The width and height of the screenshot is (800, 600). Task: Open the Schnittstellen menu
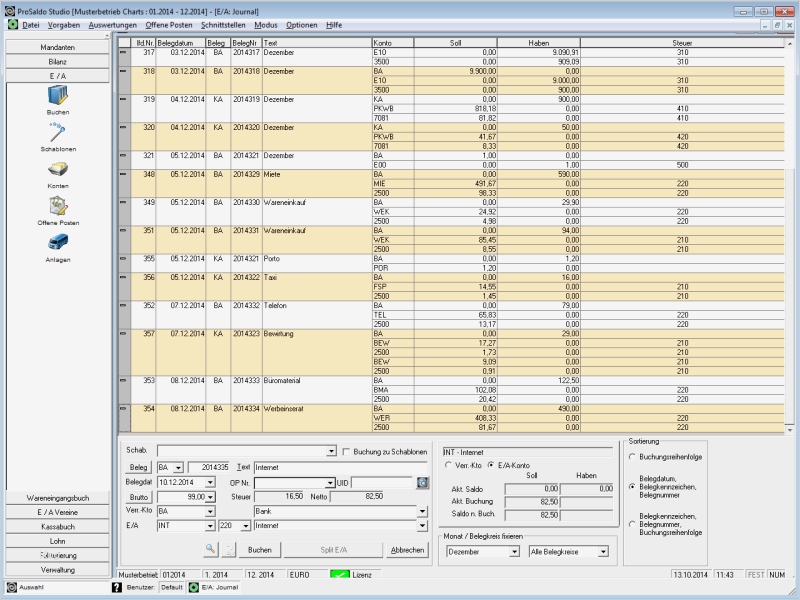[224, 23]
